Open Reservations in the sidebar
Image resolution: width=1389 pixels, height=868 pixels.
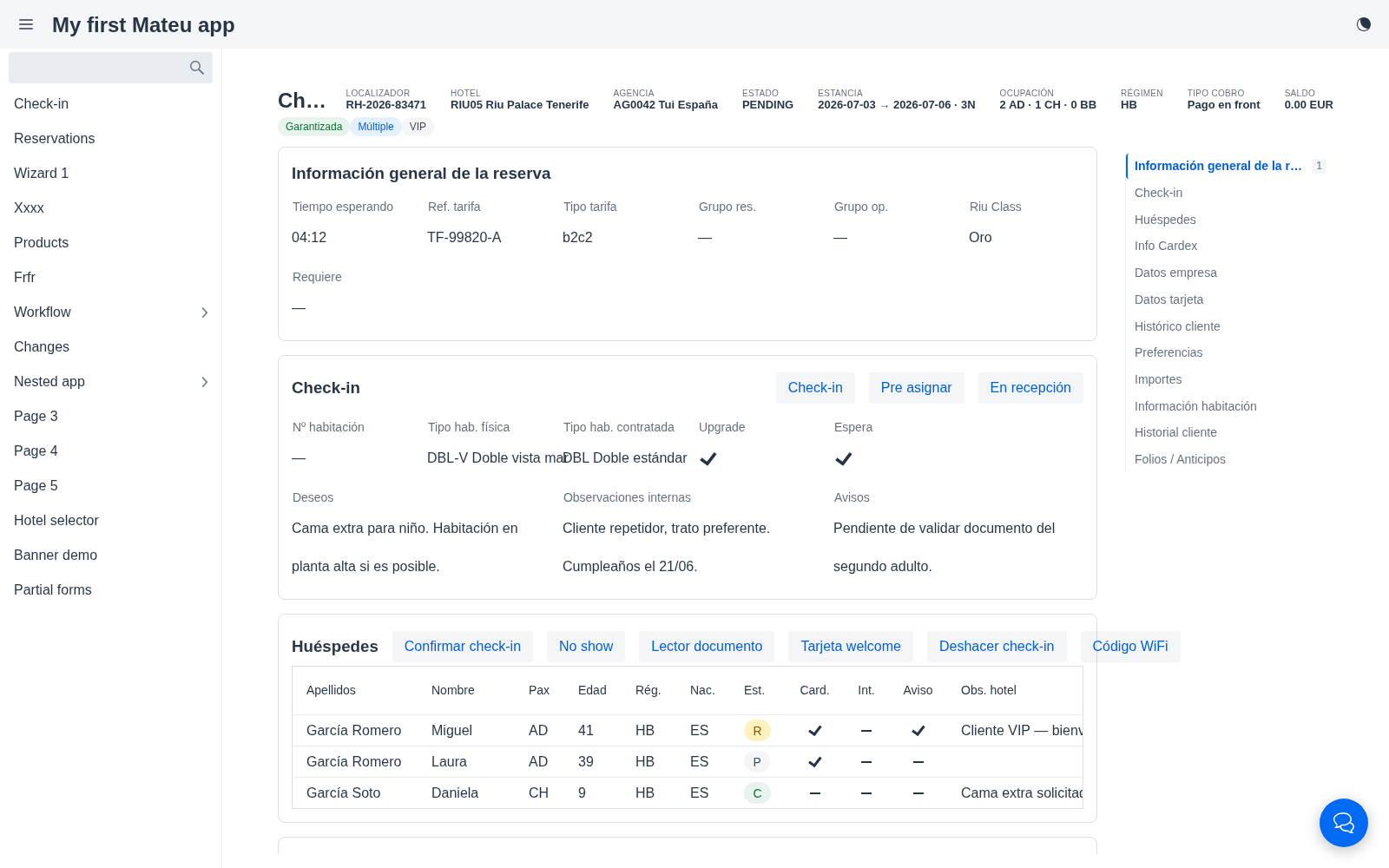point(110,139)
